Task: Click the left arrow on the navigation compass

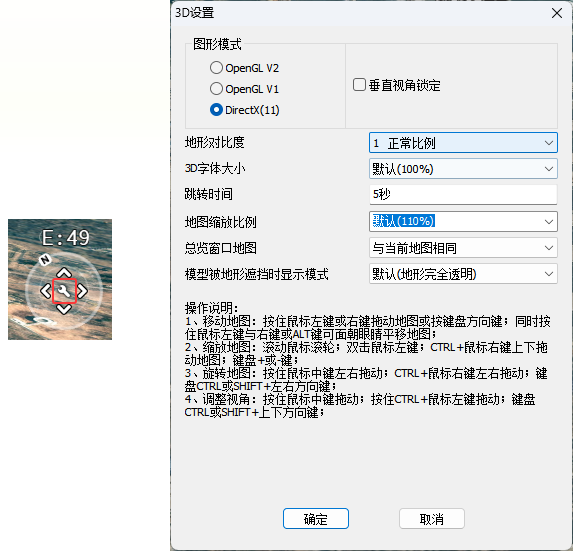Action: click(46, 291)
